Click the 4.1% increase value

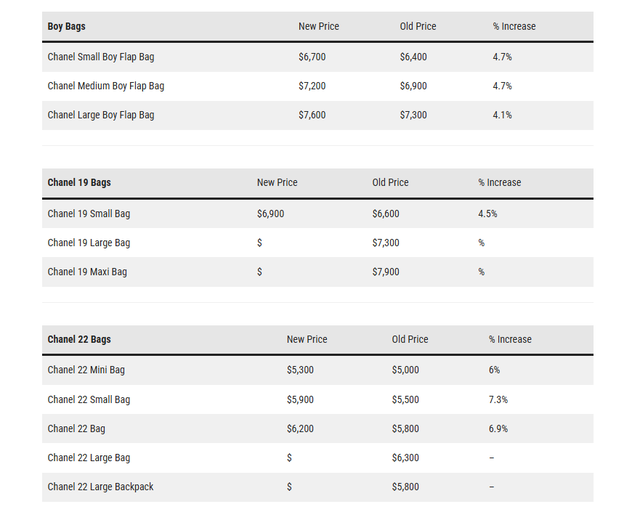click(502, 115)
